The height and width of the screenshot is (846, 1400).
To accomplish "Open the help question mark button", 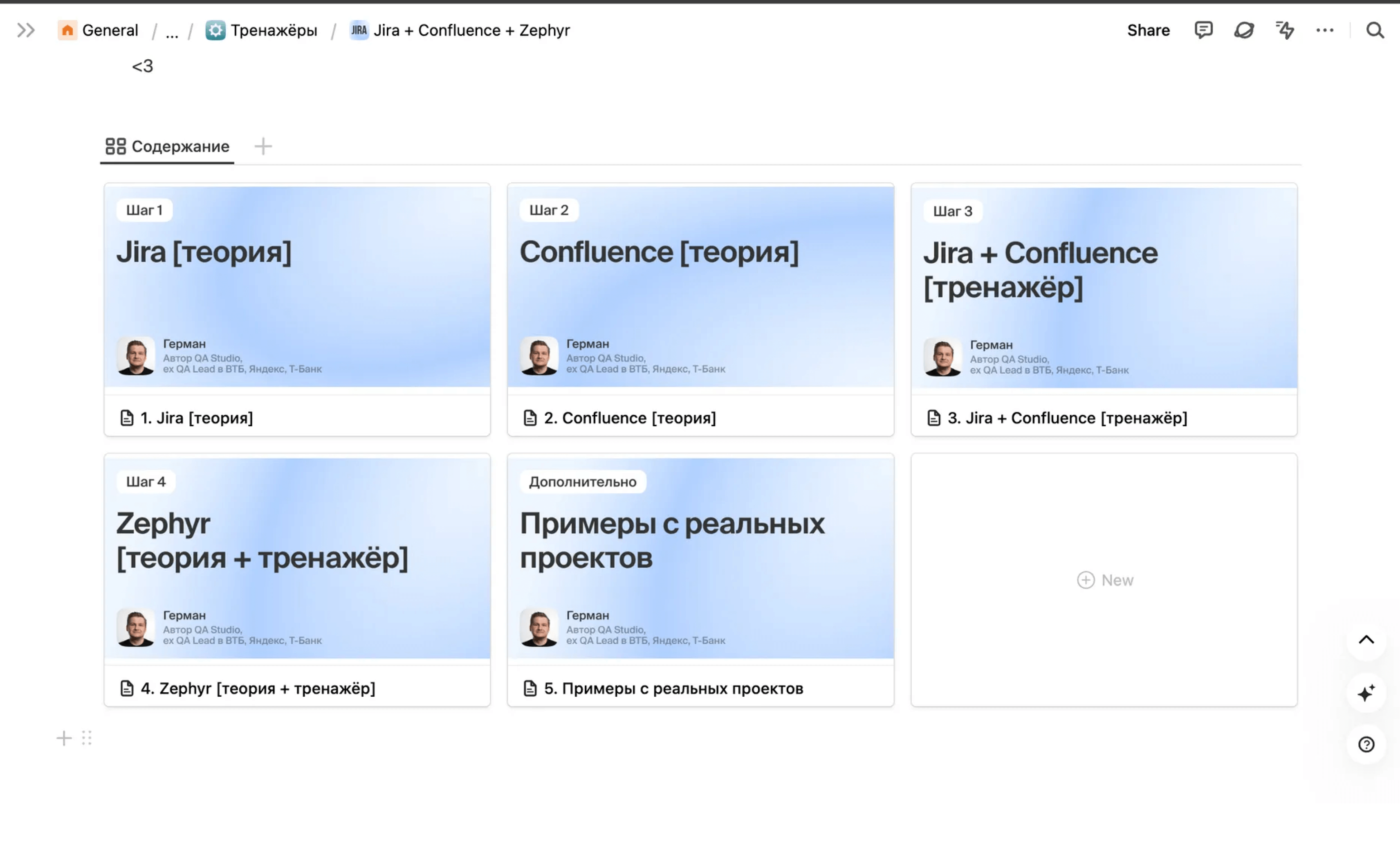I will 1366,744.
